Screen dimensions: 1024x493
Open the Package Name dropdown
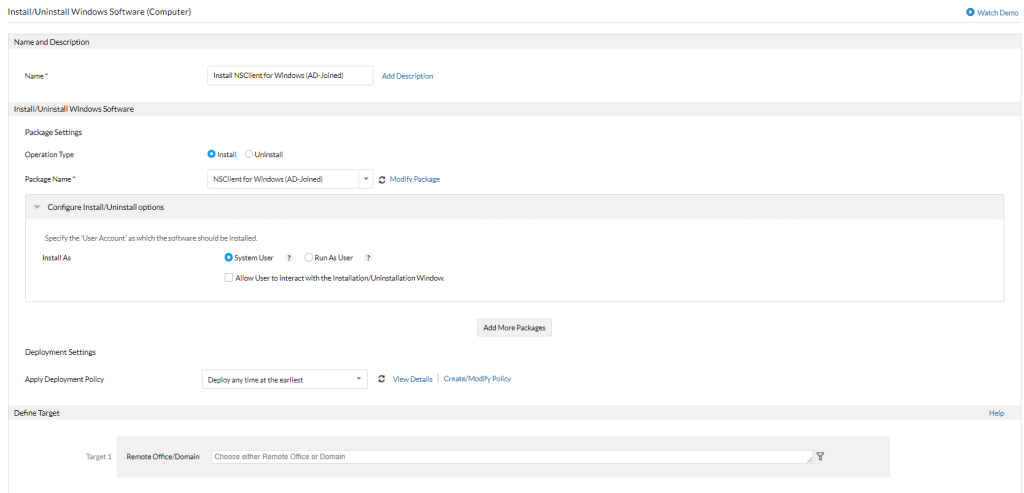coord(290,179)
